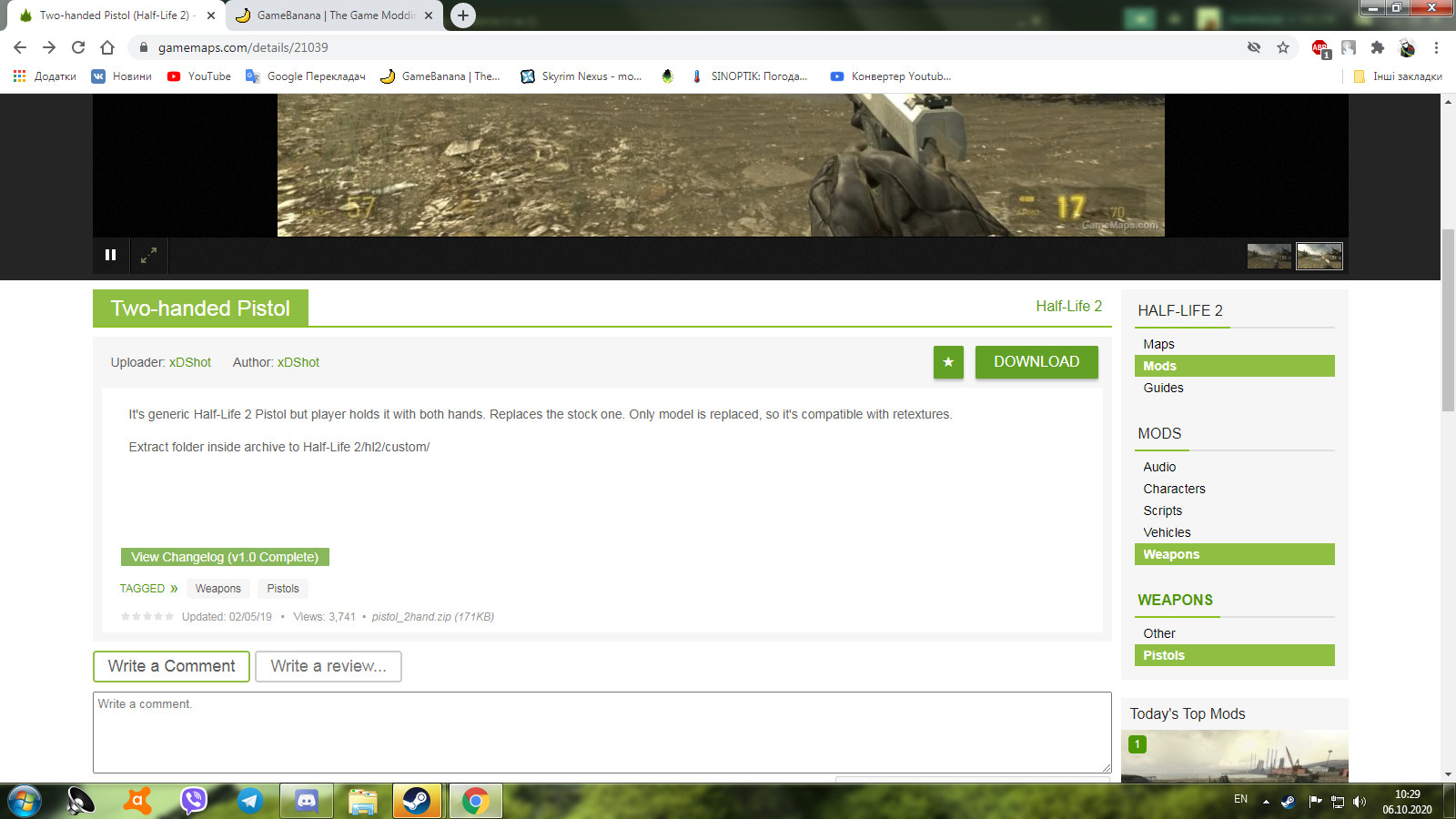
Task: Open Discord from the taskbar
Action: click(306, 801)
